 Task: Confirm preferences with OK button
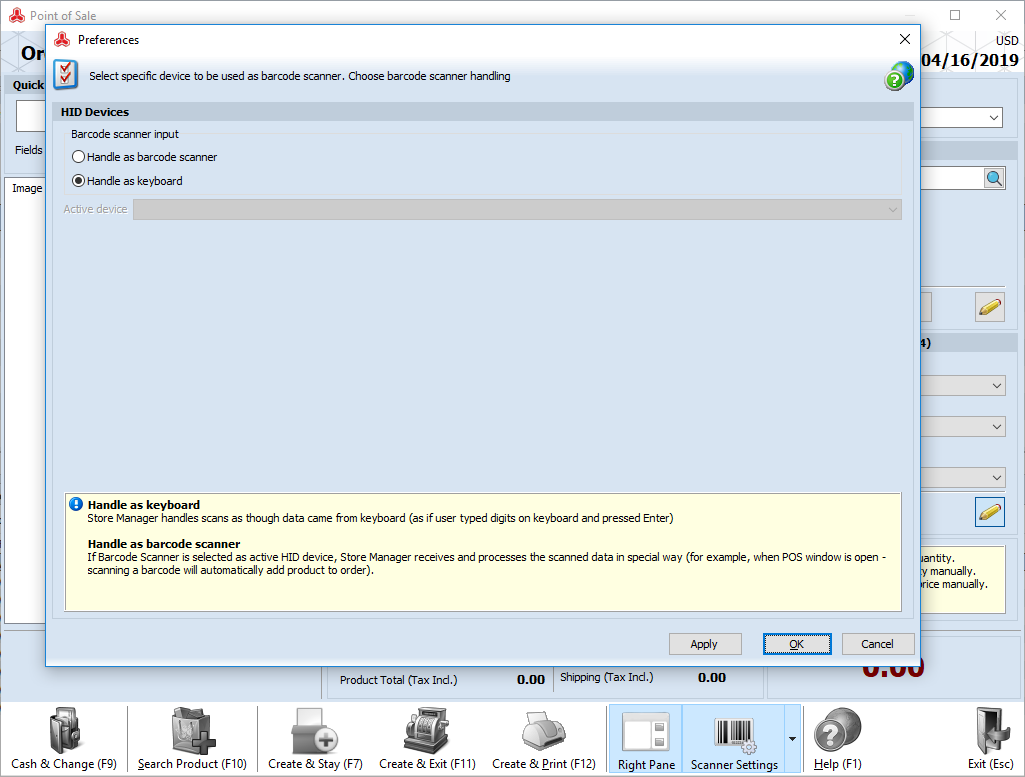pyautogui.click(x=797, y=644)
